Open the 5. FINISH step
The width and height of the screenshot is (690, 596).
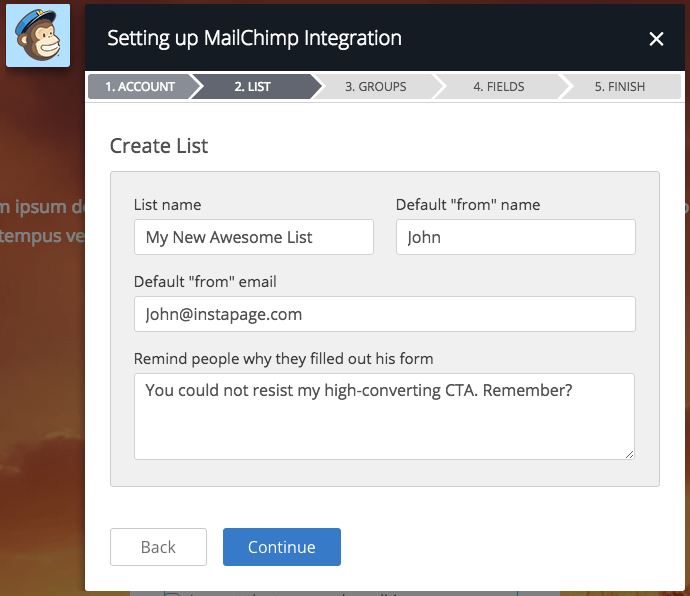[620, 86]
